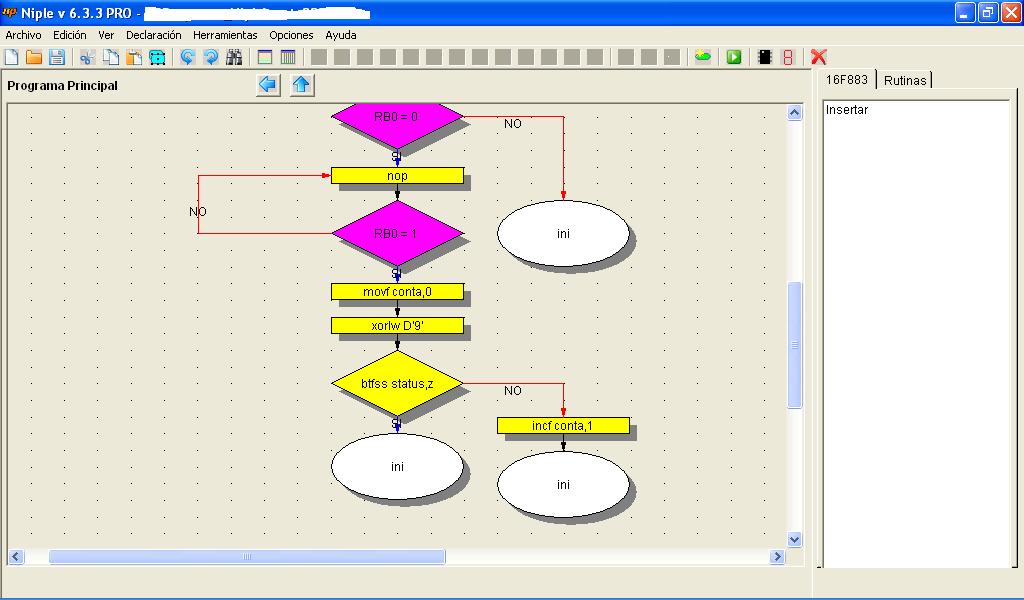Open the Archivo menu
1024x600 pixels.
[24, 35]
